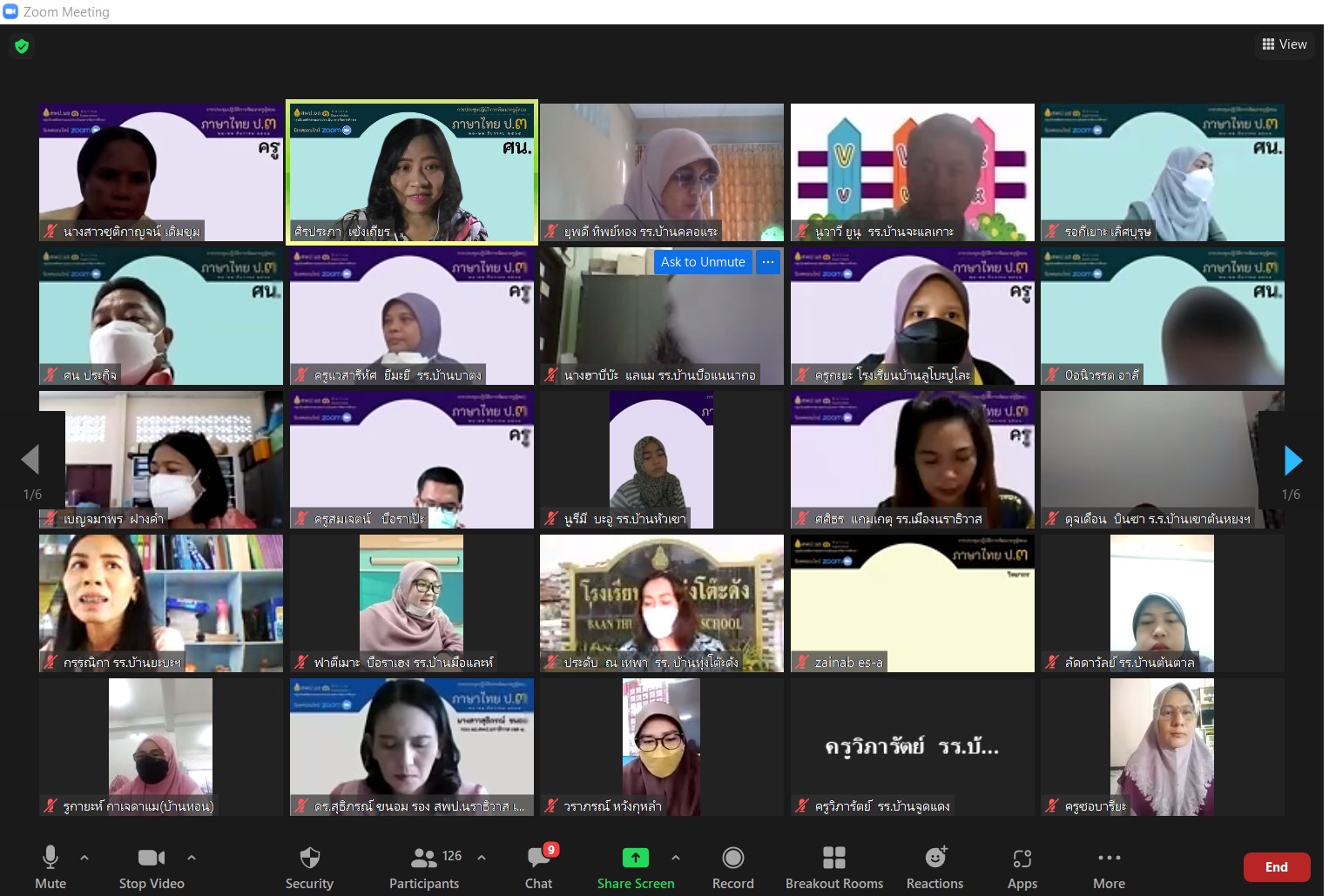Click the green Share Screen icon
1329x896 pixels.
[x=635, y=858]
